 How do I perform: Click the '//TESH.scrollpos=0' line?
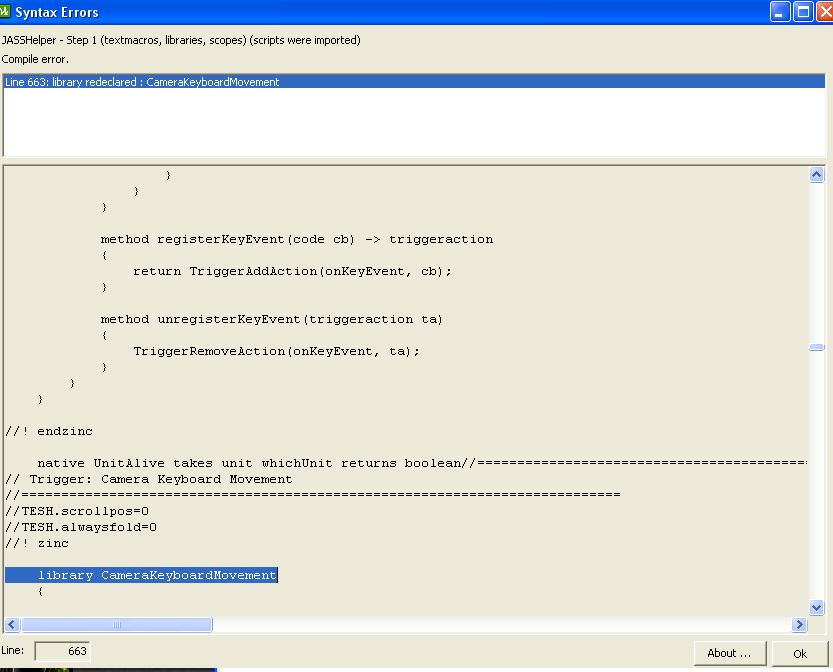coord(77,511)
